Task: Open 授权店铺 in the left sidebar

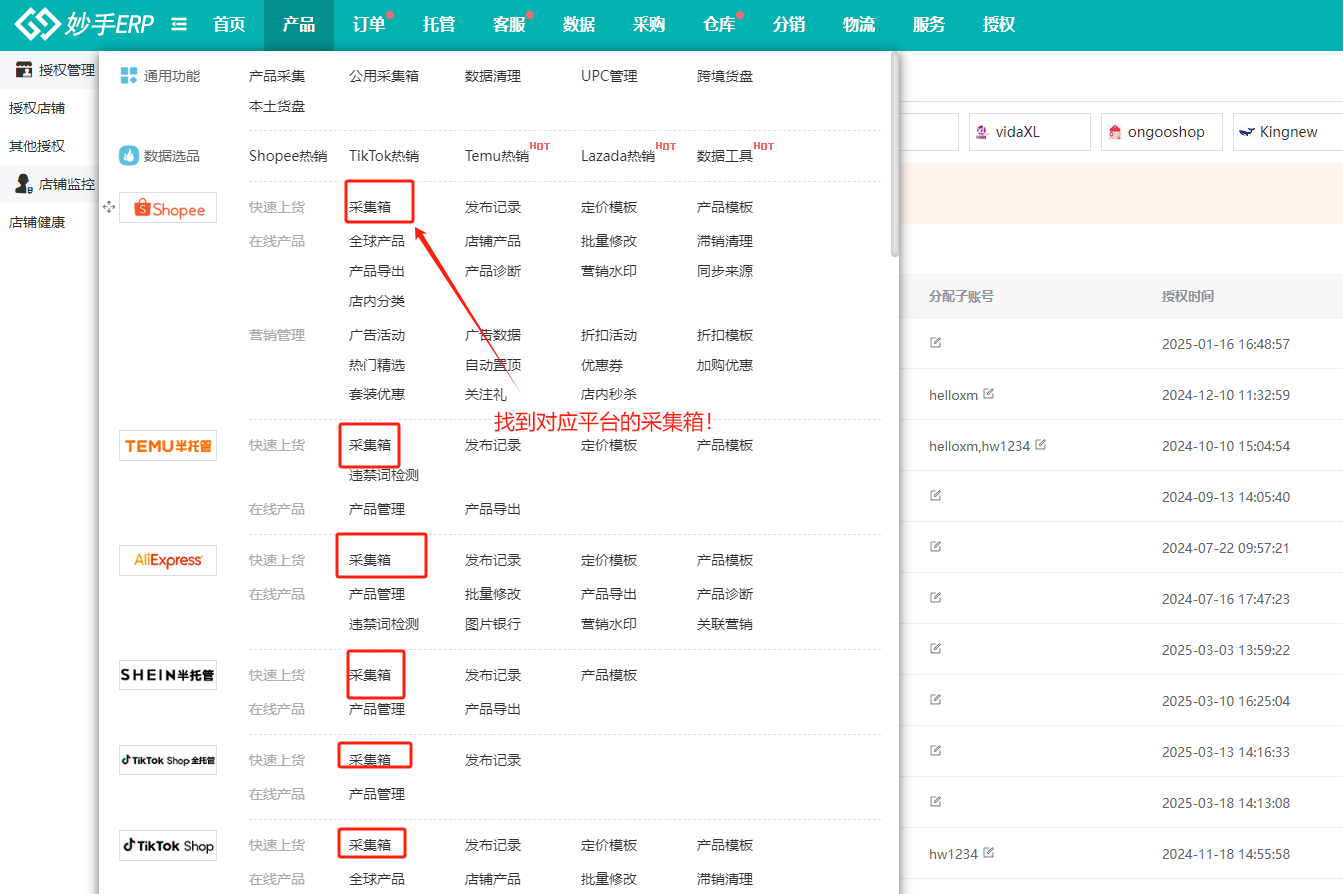Action: (37, 108)
